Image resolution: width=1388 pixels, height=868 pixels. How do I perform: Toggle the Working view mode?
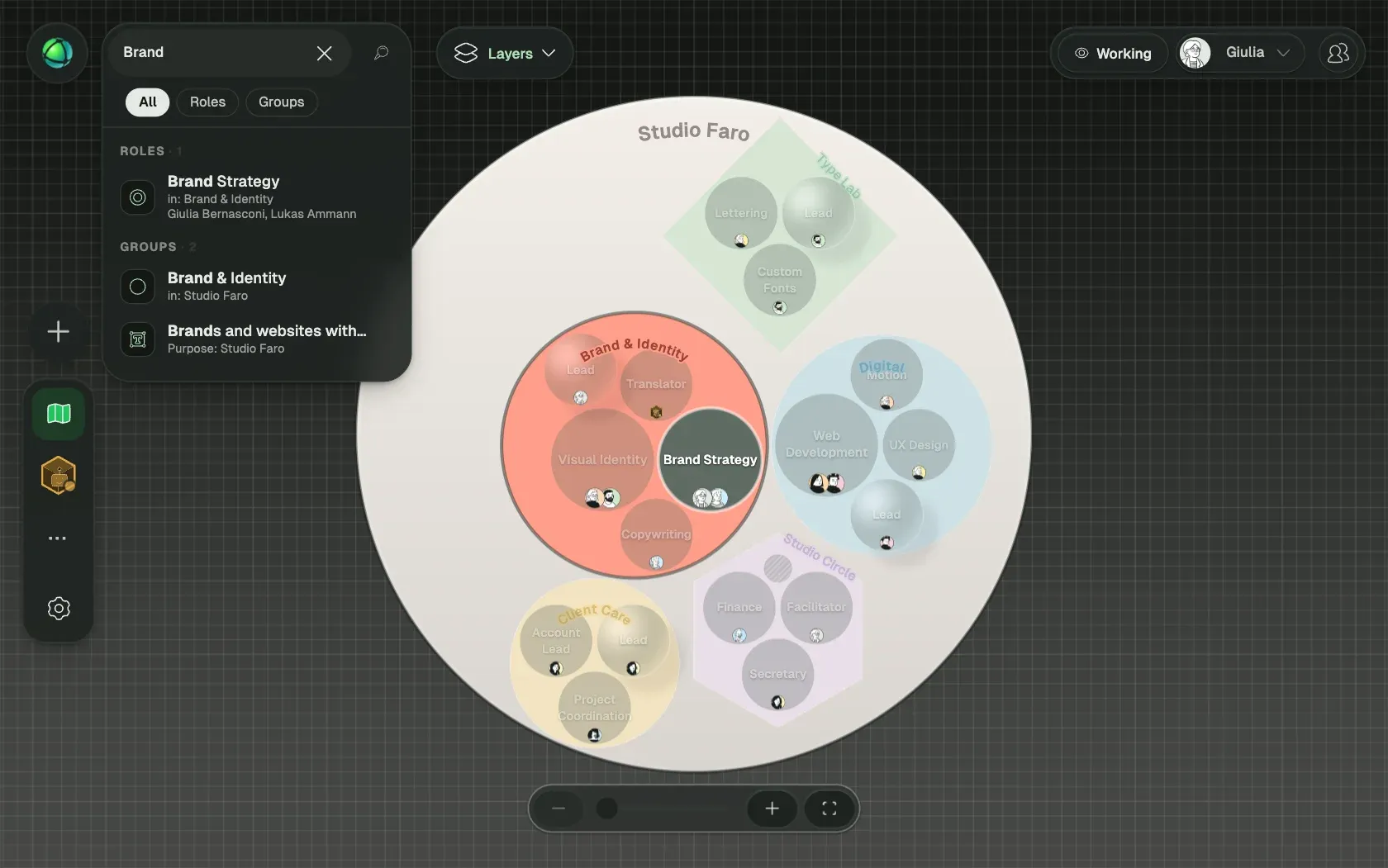1113,54
